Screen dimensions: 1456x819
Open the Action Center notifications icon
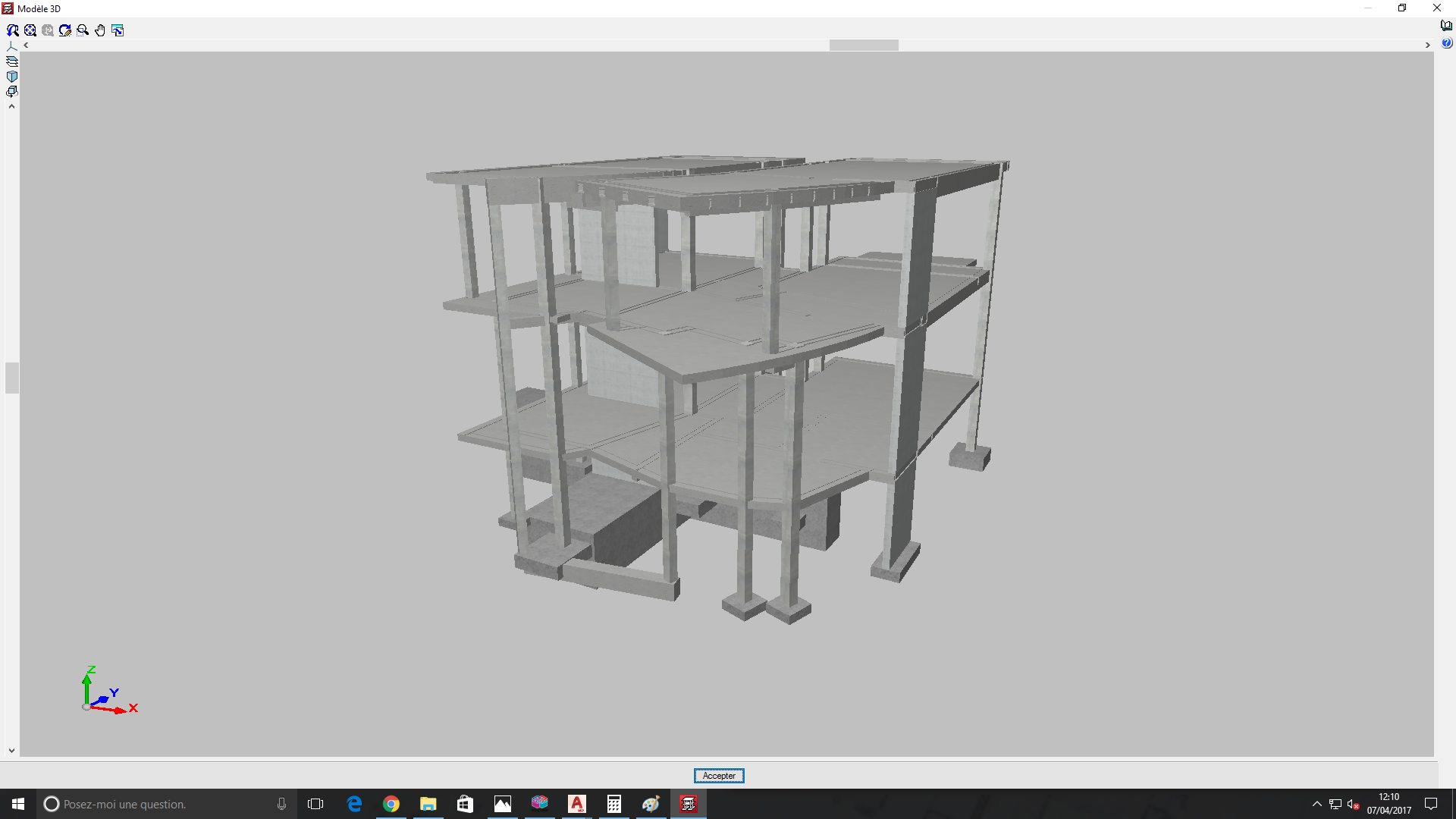[x=1431, y=804]
